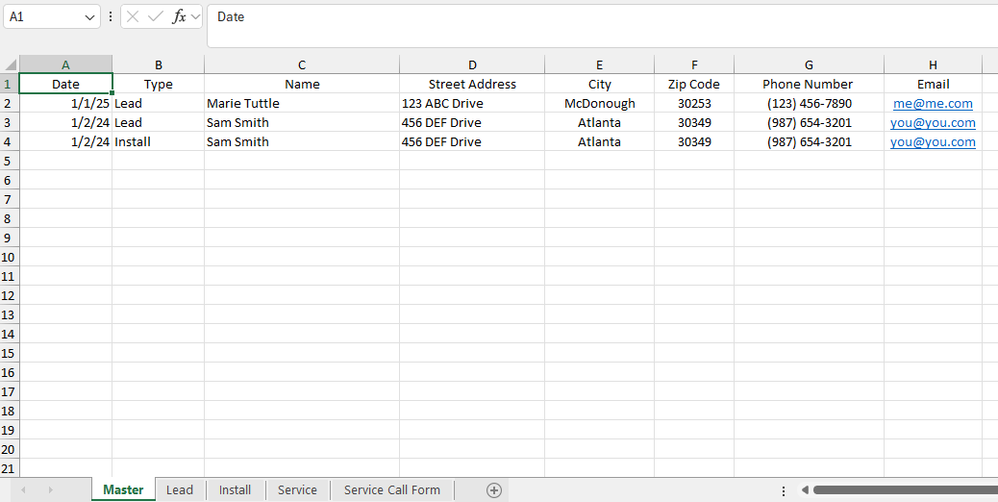998x502 pixels.
Task: Switch to the Master sheet tab
Action: (x=123, y=490)
